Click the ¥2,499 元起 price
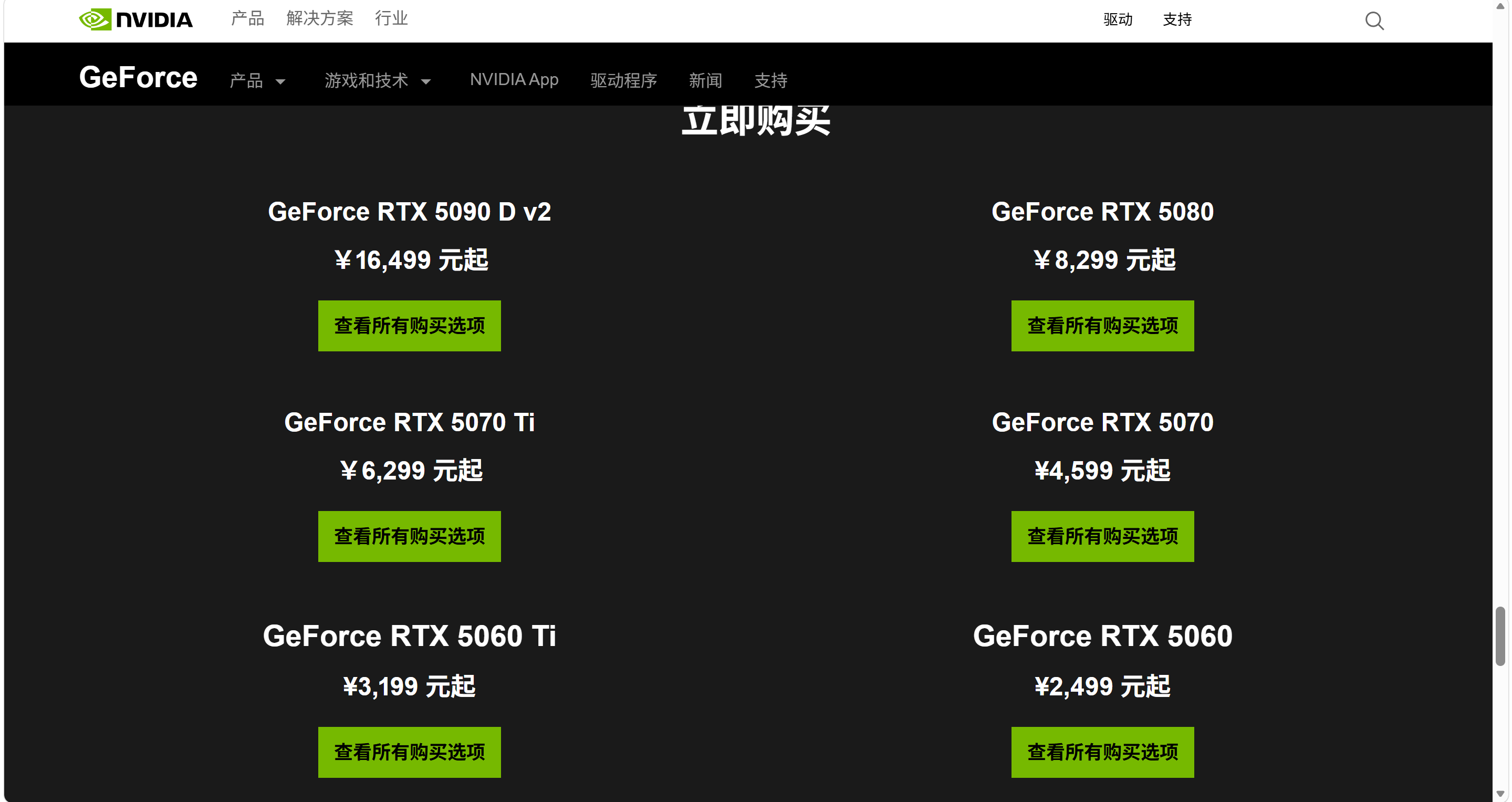Image resolution: width=1512 pixels, height=802 pixels. click(x=1102, y=686)
